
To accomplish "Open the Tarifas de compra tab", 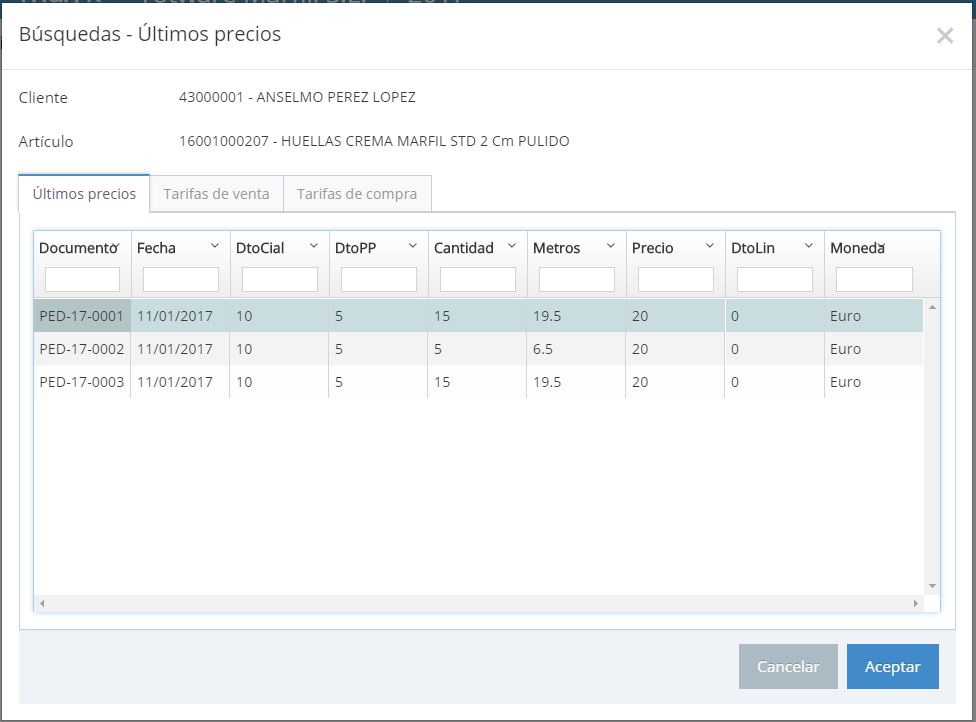I will point(357,194).
